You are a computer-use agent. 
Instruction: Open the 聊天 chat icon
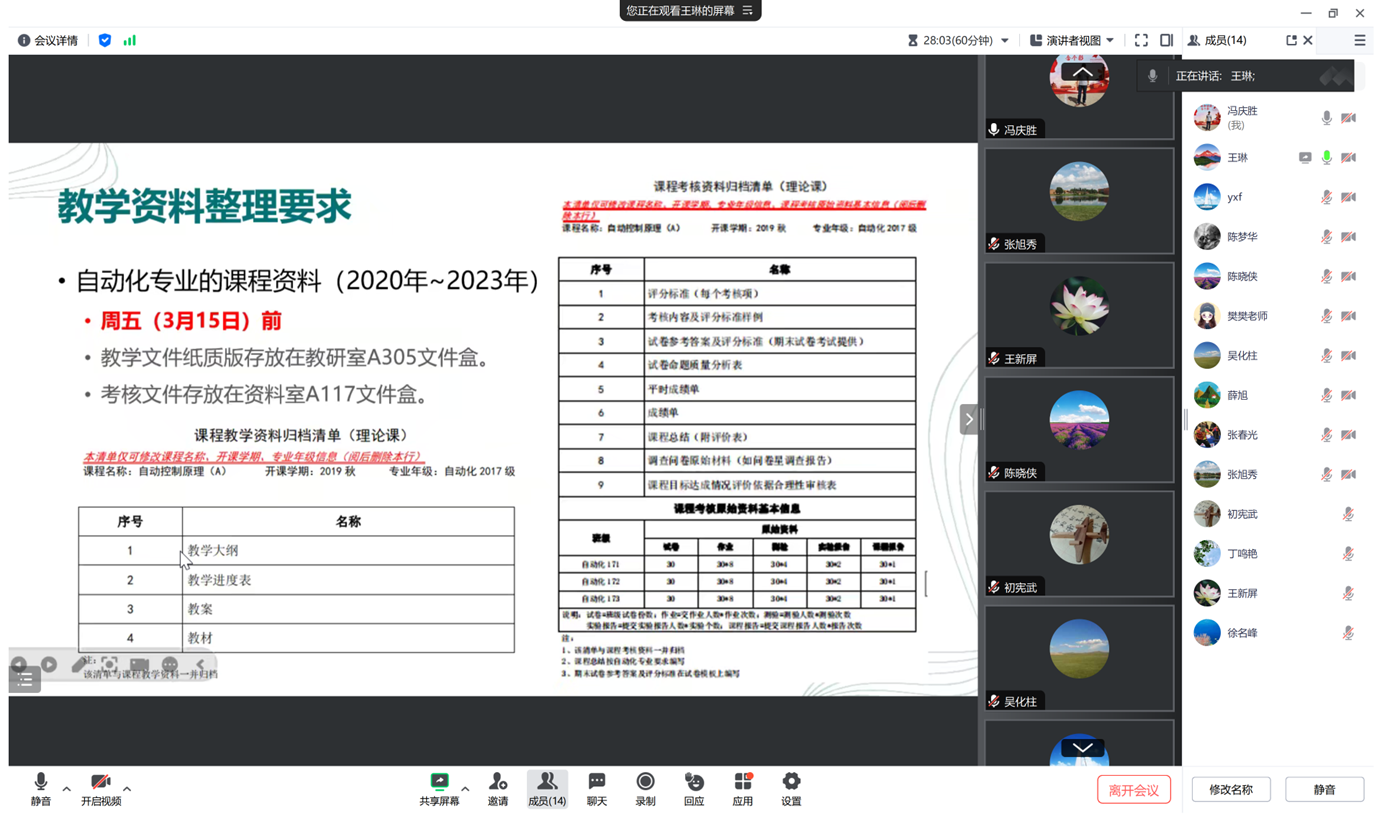click(x=597, y=787)
